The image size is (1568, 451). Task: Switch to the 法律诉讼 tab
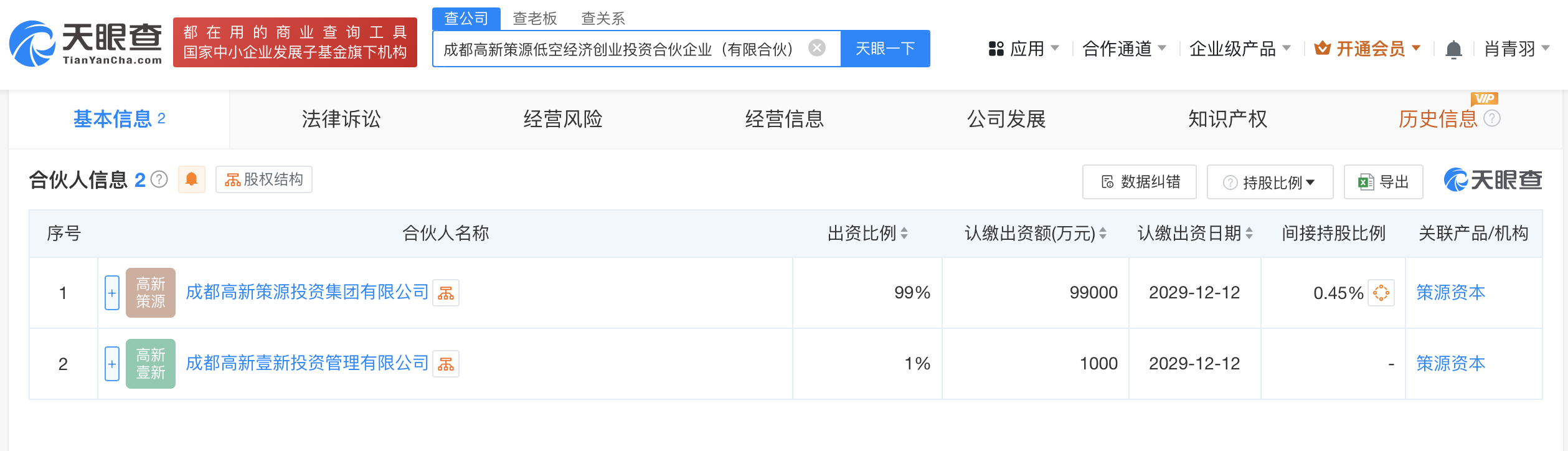pyautogui.click(x=341, y=119)
